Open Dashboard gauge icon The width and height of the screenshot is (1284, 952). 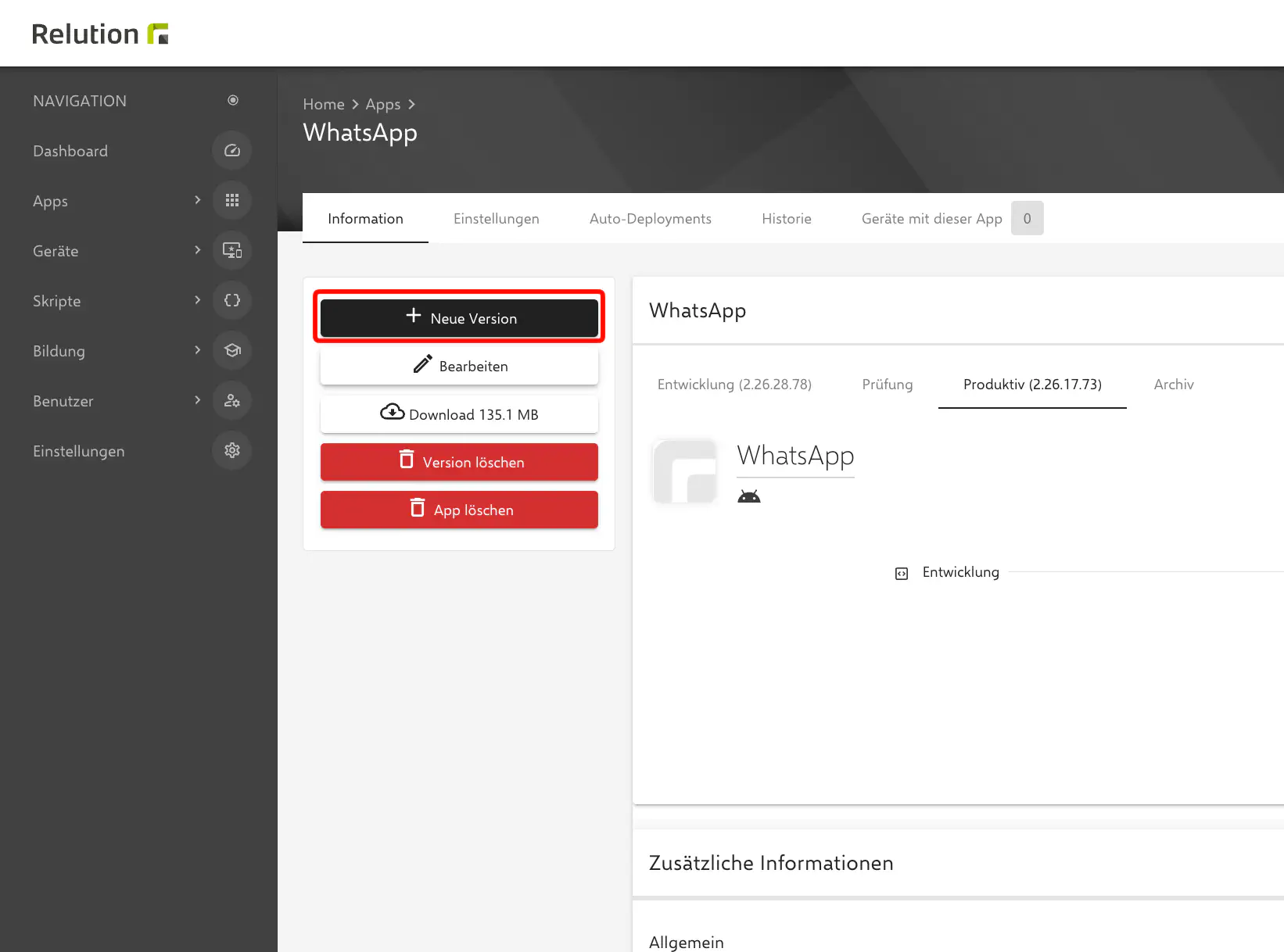[x=232, y=151]
